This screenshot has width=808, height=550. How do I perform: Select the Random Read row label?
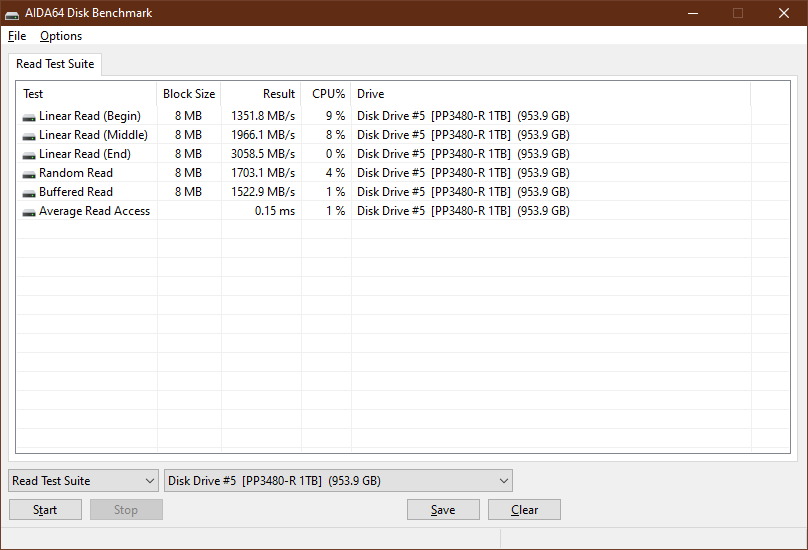pyautogui.click(x=76, y=173)
